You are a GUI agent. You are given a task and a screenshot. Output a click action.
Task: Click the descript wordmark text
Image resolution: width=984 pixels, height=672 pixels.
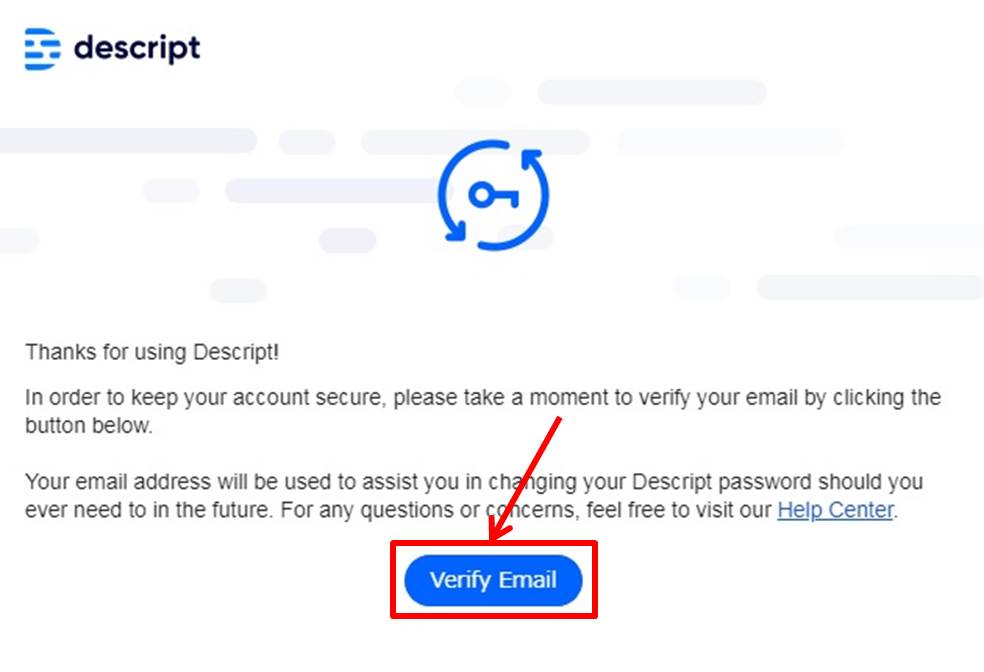(x=137, y=48)
